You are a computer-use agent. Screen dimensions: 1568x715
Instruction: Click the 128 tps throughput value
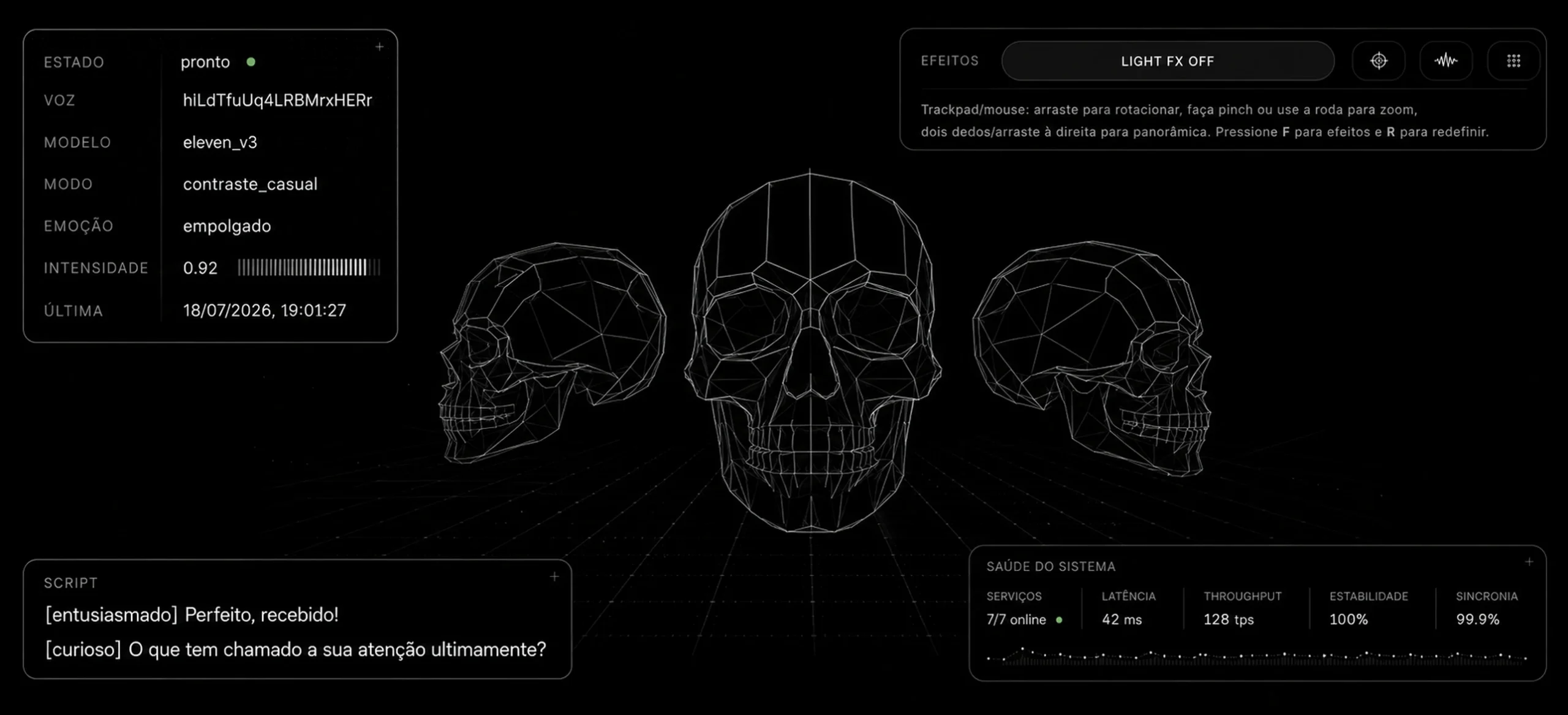(1228, 619)
